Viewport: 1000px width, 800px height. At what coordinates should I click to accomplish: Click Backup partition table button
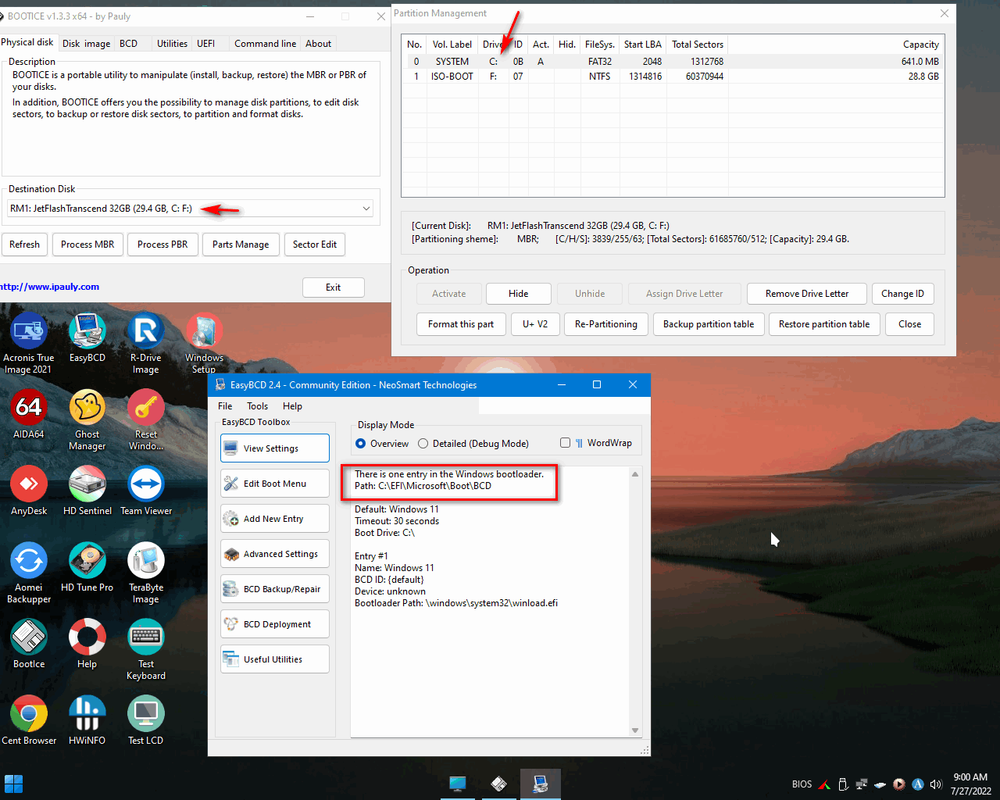click(709, 324)
